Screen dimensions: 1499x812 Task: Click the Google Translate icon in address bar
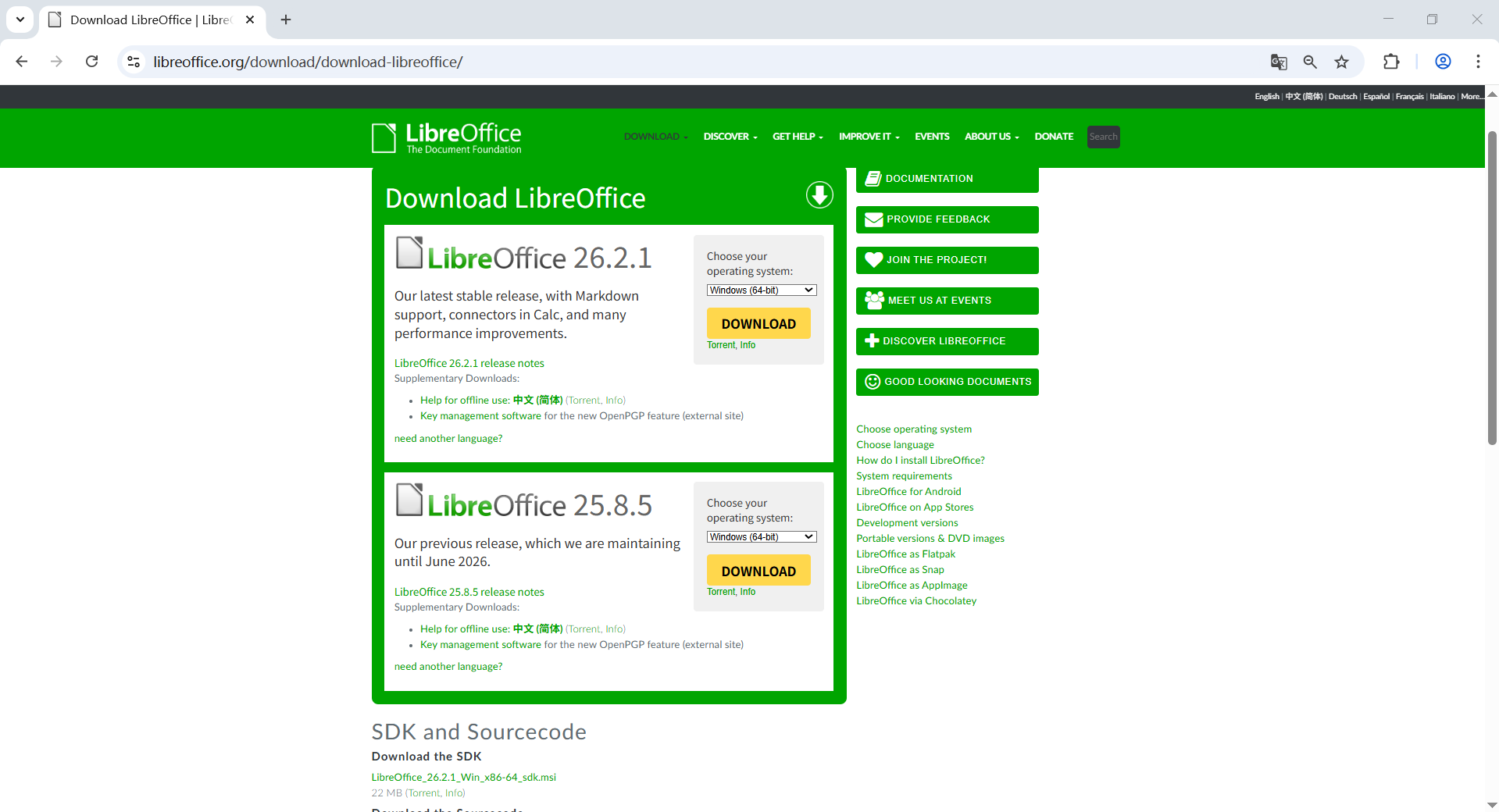coord(1279,62)
